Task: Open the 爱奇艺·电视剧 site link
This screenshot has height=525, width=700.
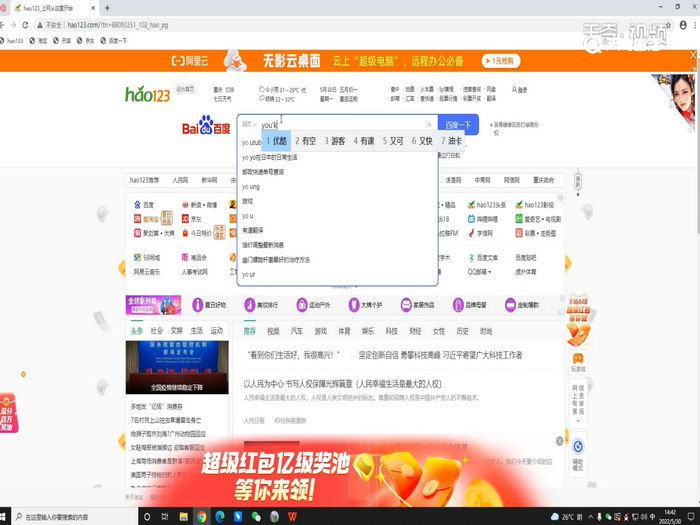Action: pos(538,219)
